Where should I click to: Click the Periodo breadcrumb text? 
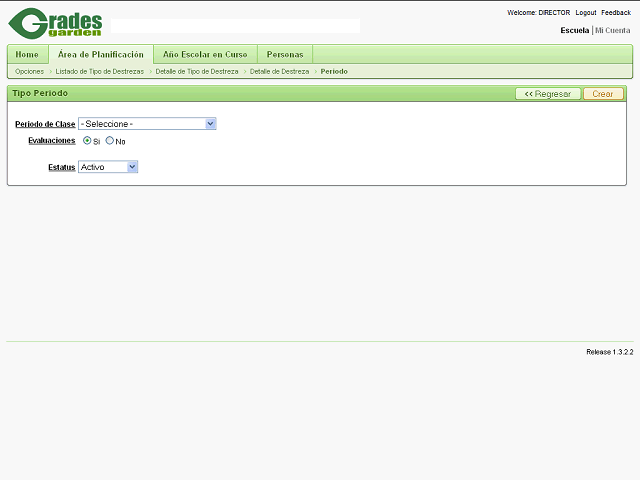[334, 71]
